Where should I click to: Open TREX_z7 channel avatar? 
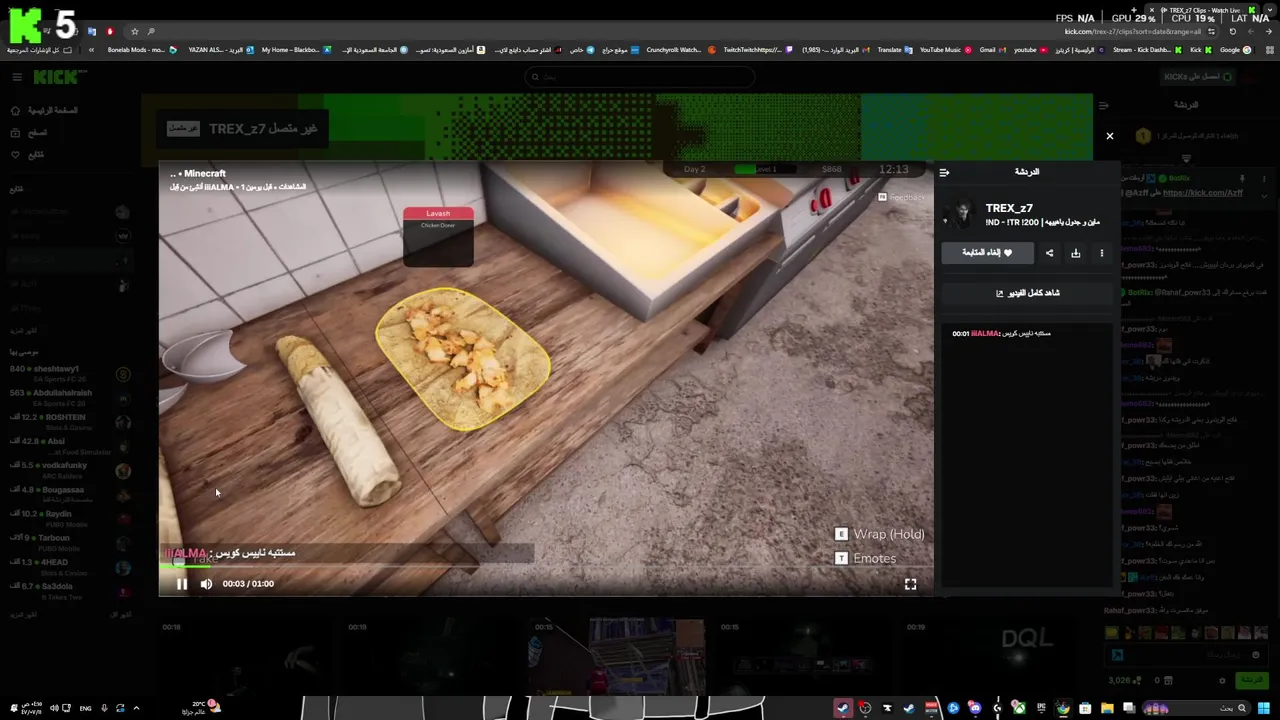960,214
